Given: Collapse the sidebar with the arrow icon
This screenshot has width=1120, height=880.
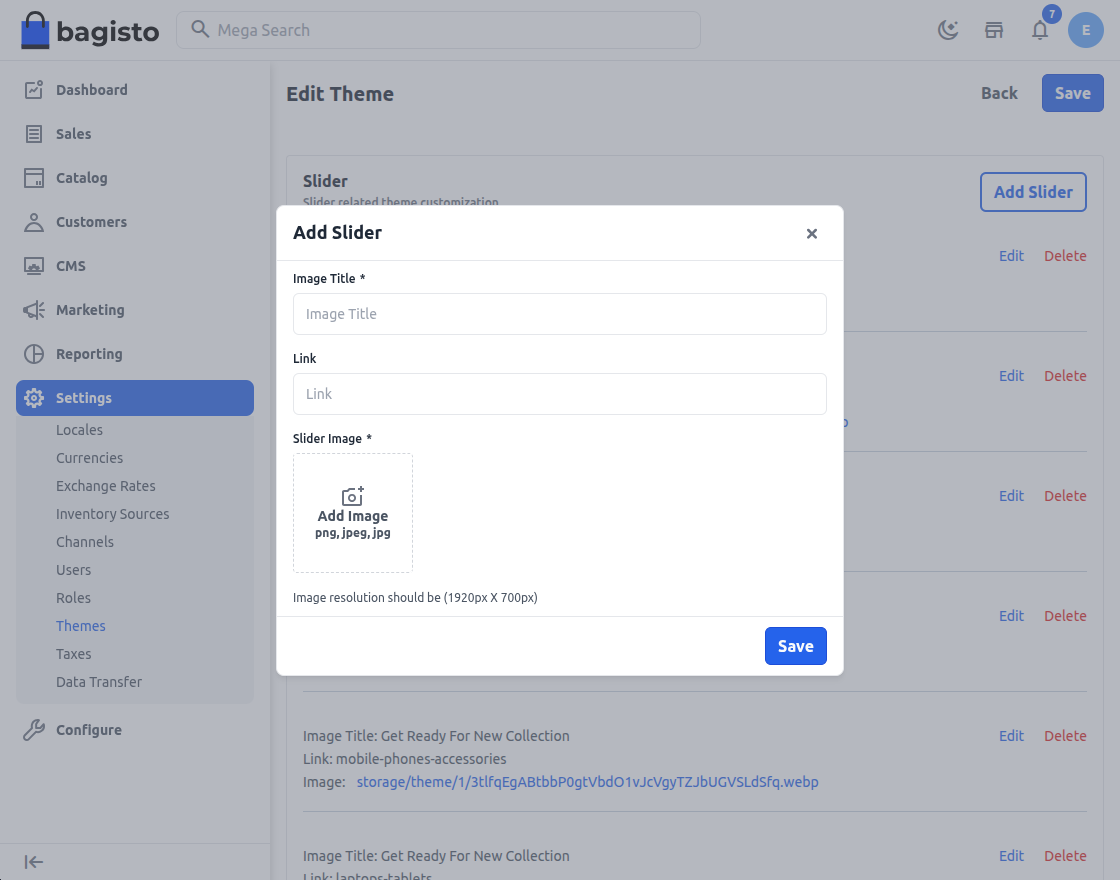Looking at the screenshot, I should pos(34,862).
